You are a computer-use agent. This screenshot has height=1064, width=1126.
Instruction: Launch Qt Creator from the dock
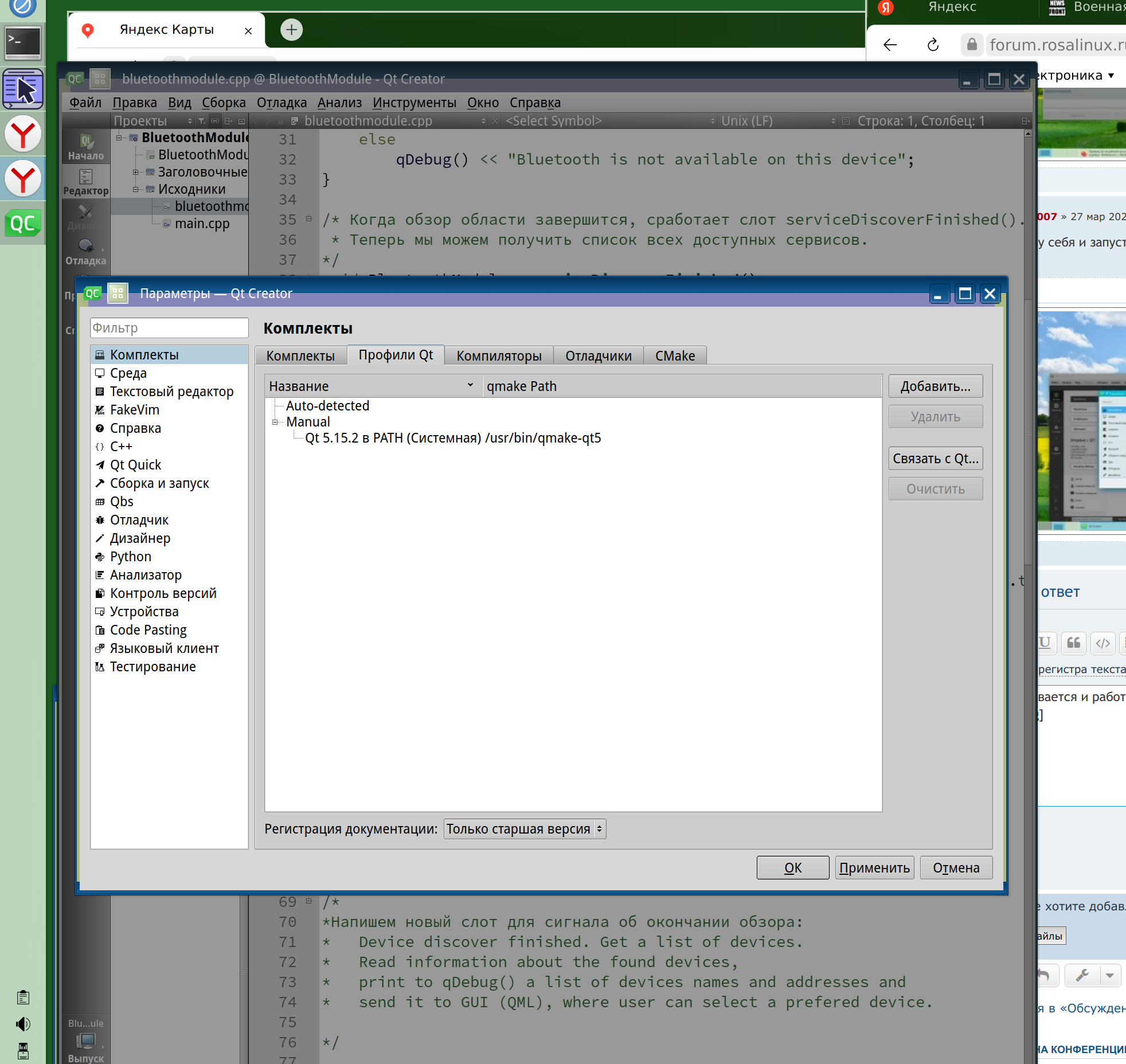point(22,223)
